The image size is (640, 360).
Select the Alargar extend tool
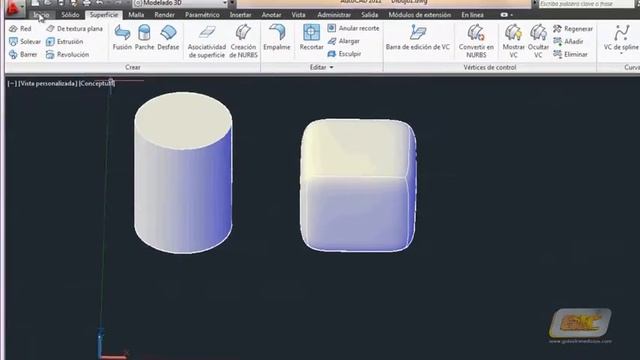click(x=344, y=41)
